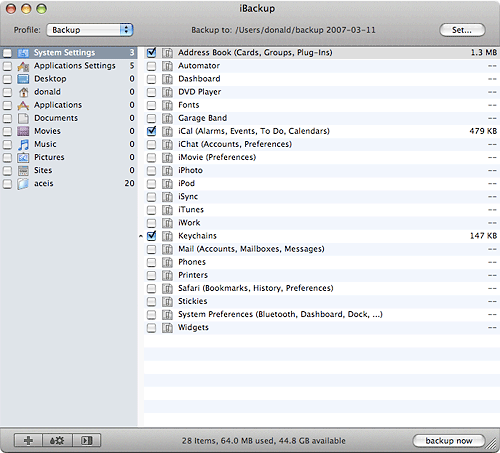
Task: Select the iWork row
Action: [x=322, y=223]
